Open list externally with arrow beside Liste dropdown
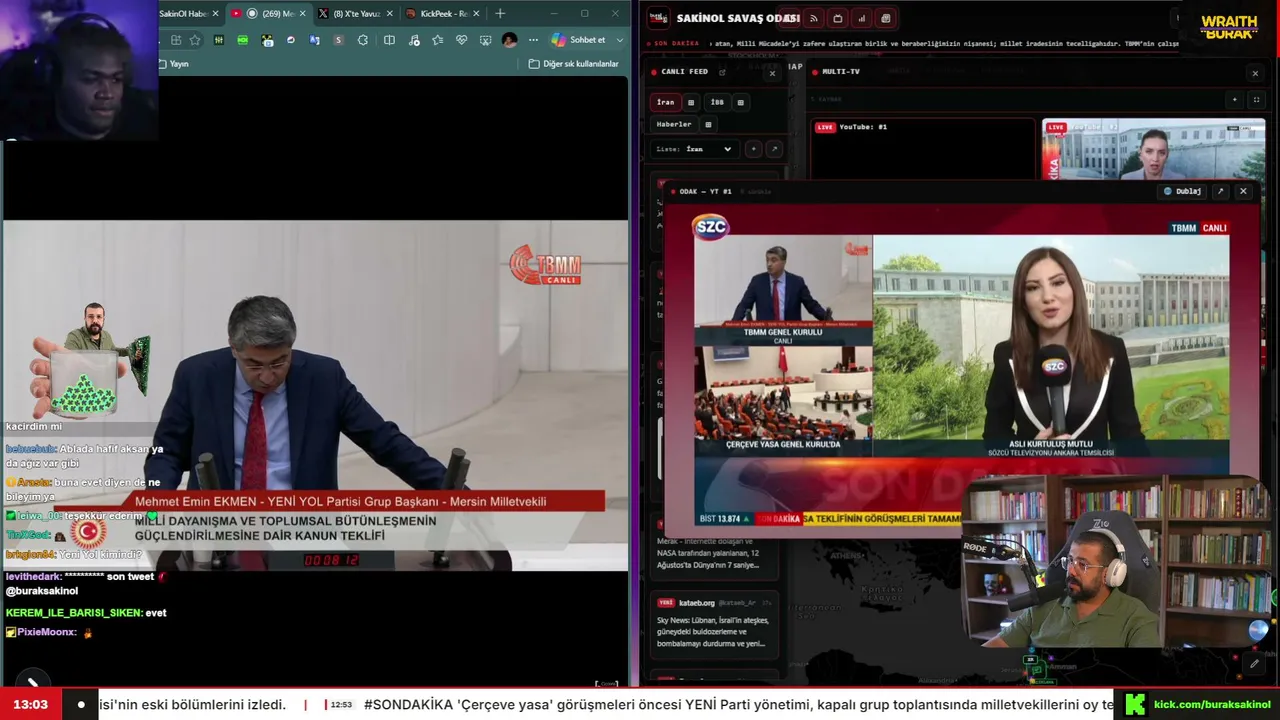This screenshot has height=720, width=1280. click(x=773, y=149)
